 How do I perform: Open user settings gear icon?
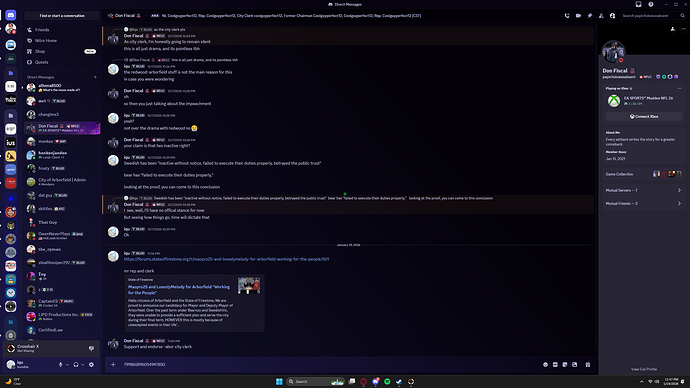92,365
